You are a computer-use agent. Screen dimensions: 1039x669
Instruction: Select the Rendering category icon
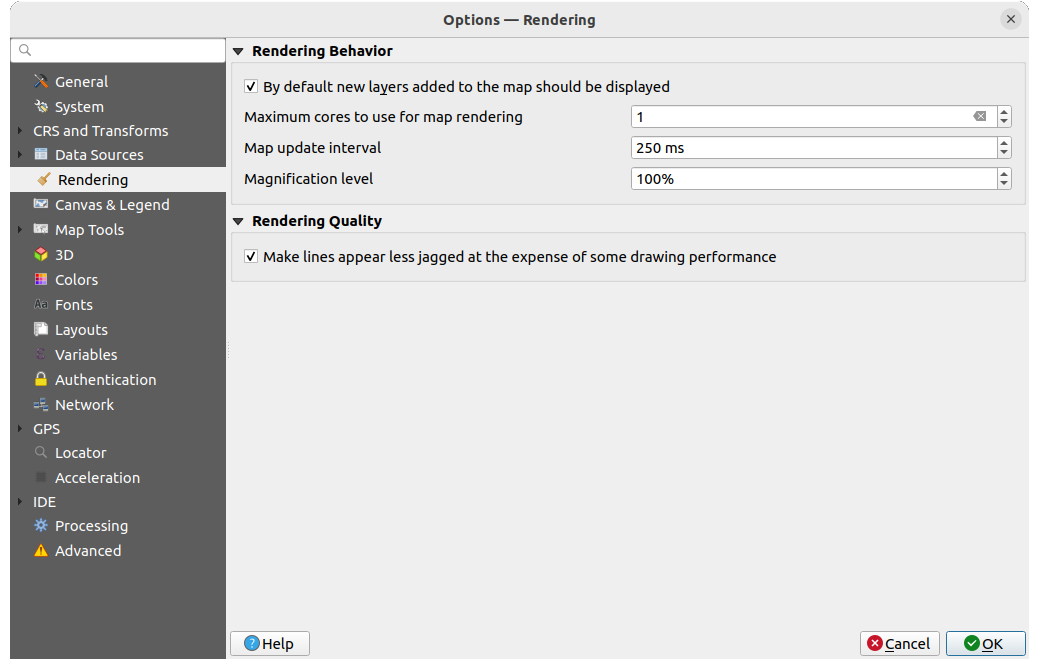42,179
